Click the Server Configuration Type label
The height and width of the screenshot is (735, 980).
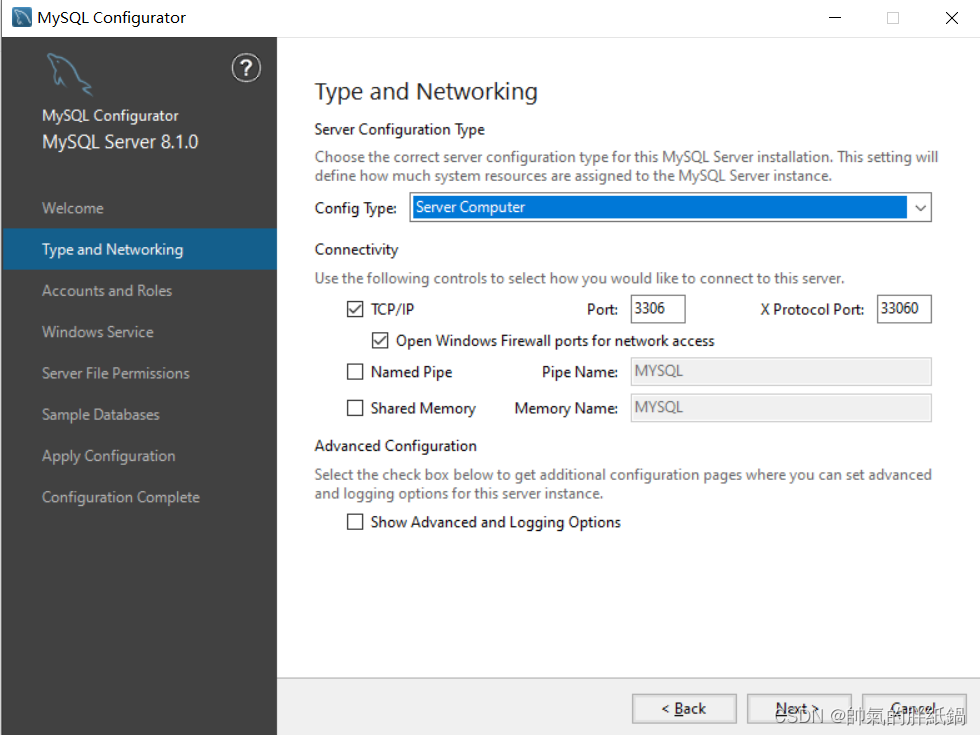click(x=399, y=129)
